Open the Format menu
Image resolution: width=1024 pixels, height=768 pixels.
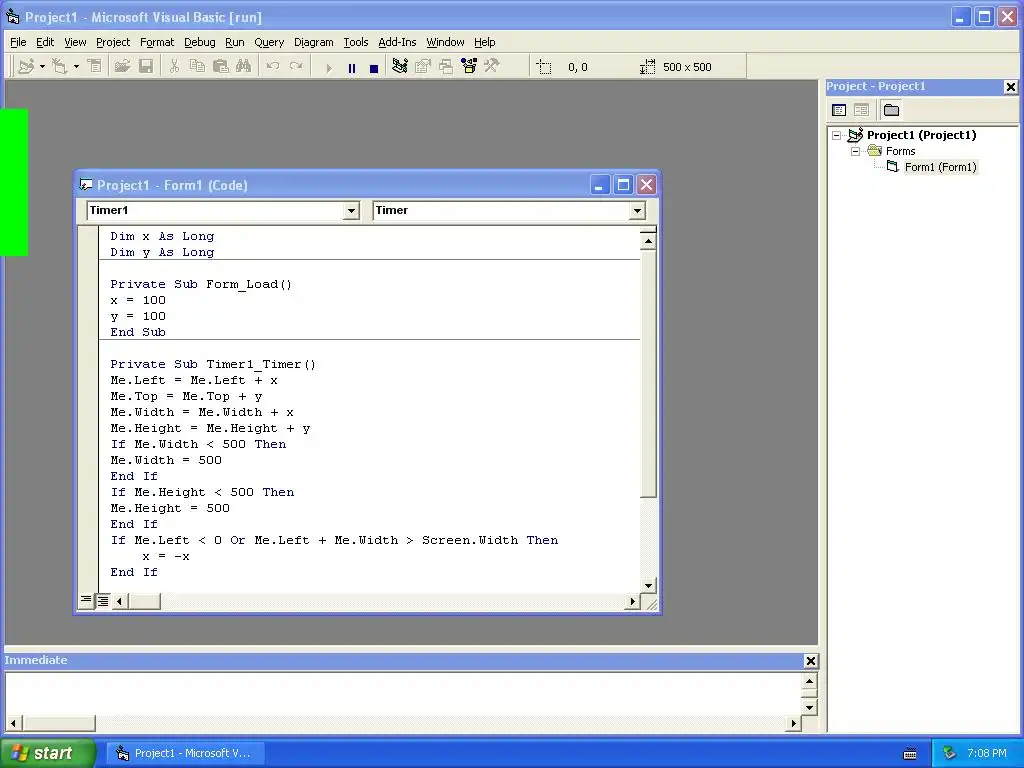pyautogui.click(x=157, y=42)
